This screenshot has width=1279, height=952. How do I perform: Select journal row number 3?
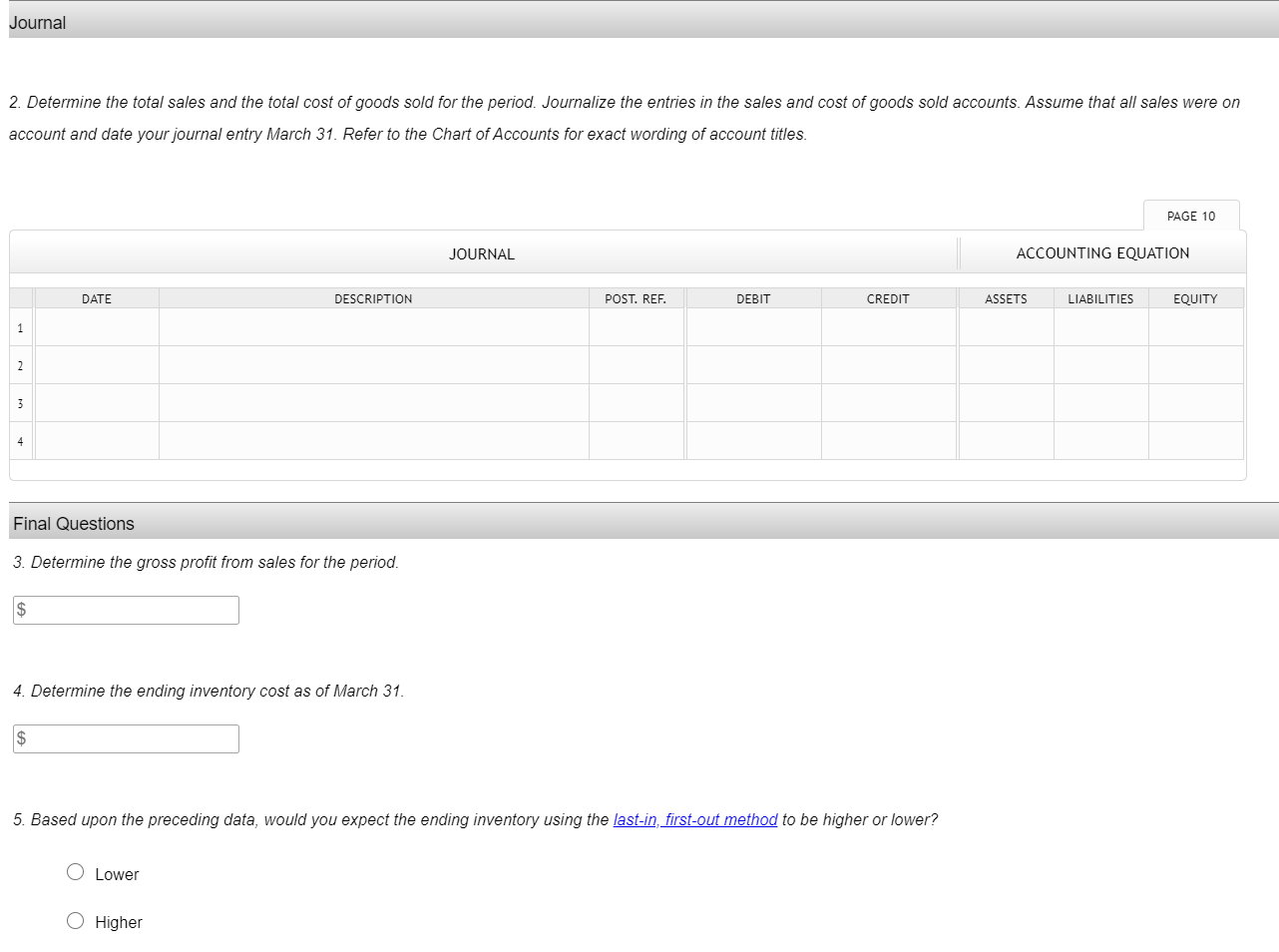coord(20,403)
